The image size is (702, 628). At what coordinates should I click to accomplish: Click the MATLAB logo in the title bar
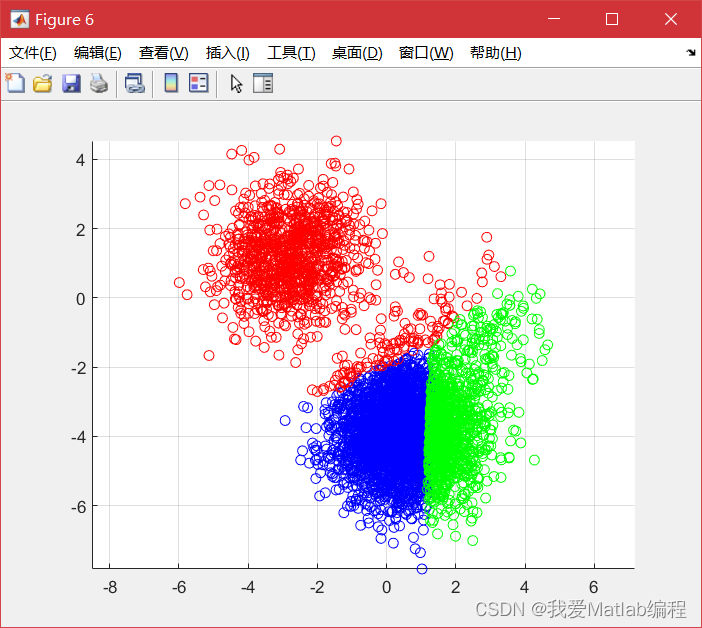coord(20,19)
